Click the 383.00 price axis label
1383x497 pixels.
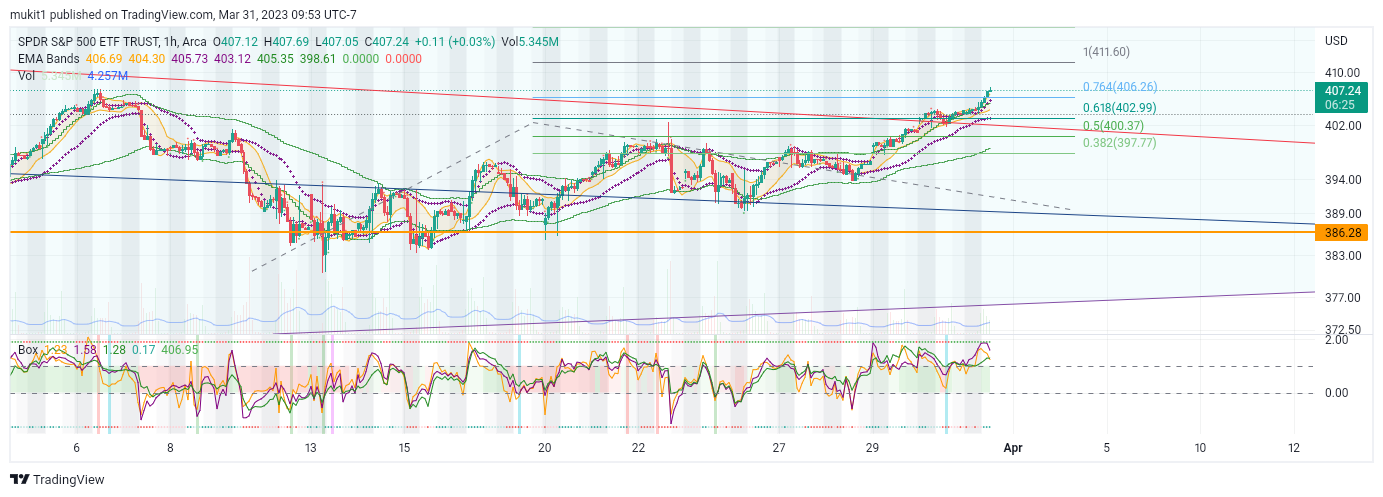(1341, 256)
